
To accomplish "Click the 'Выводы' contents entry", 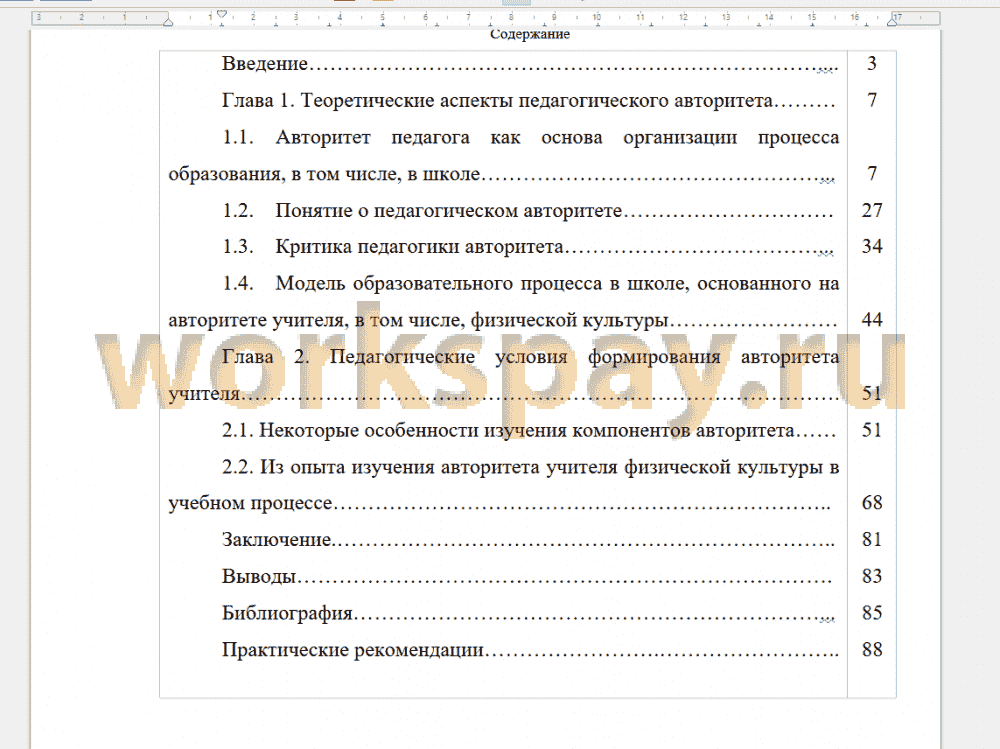I will coord(527,577).
